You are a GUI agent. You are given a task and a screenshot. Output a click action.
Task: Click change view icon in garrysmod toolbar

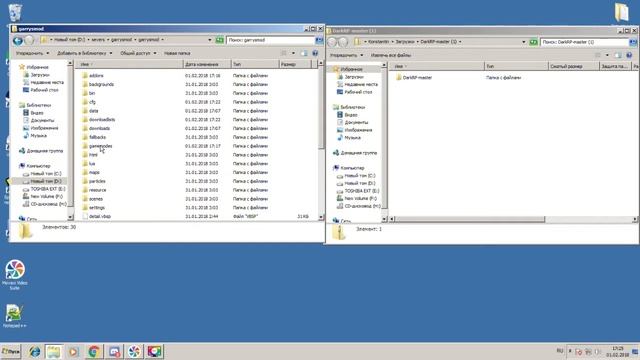(x=284, y=53)
